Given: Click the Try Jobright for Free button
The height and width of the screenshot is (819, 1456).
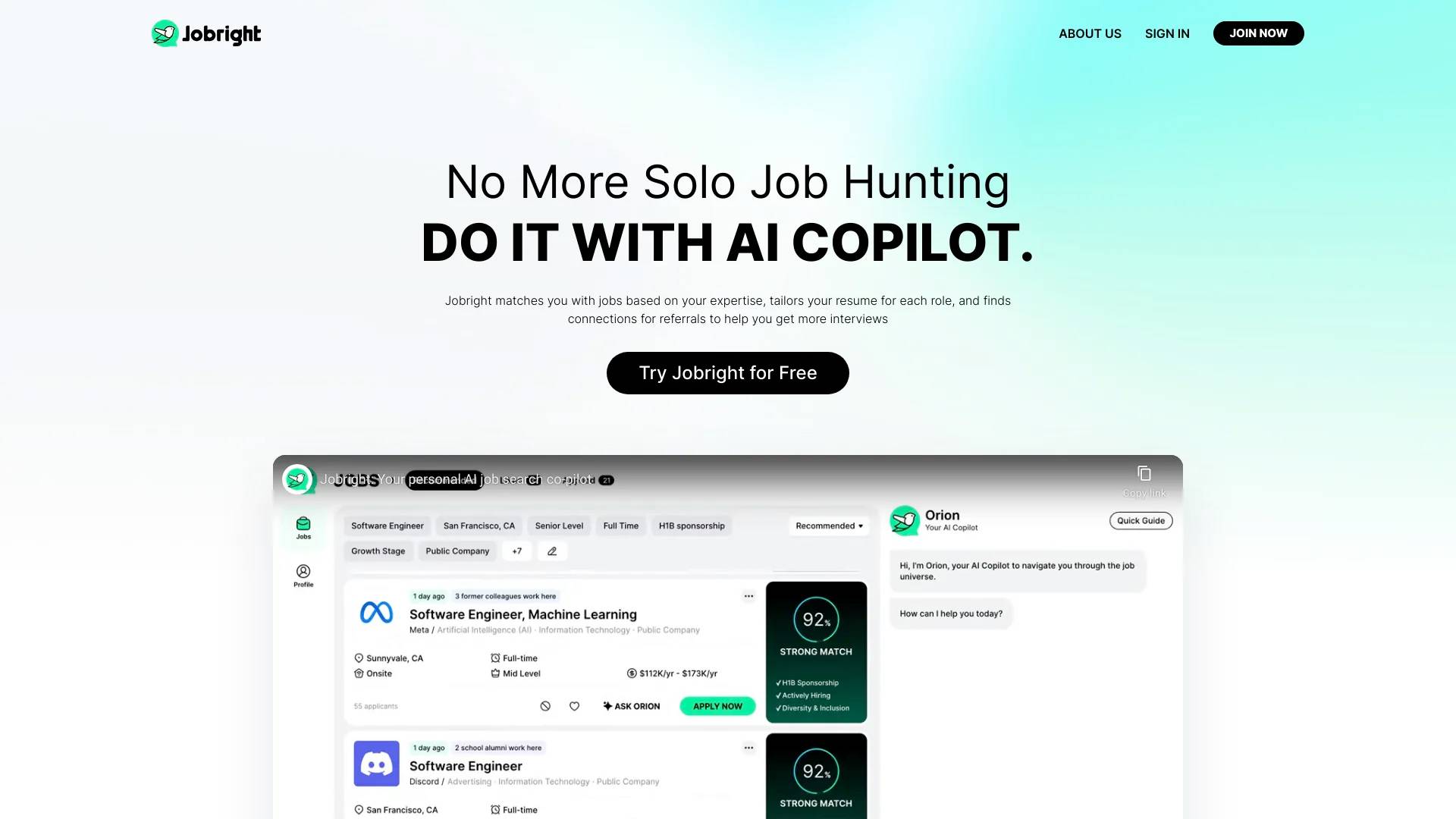Looking at the screenshot, I should (x=728, y=372).
